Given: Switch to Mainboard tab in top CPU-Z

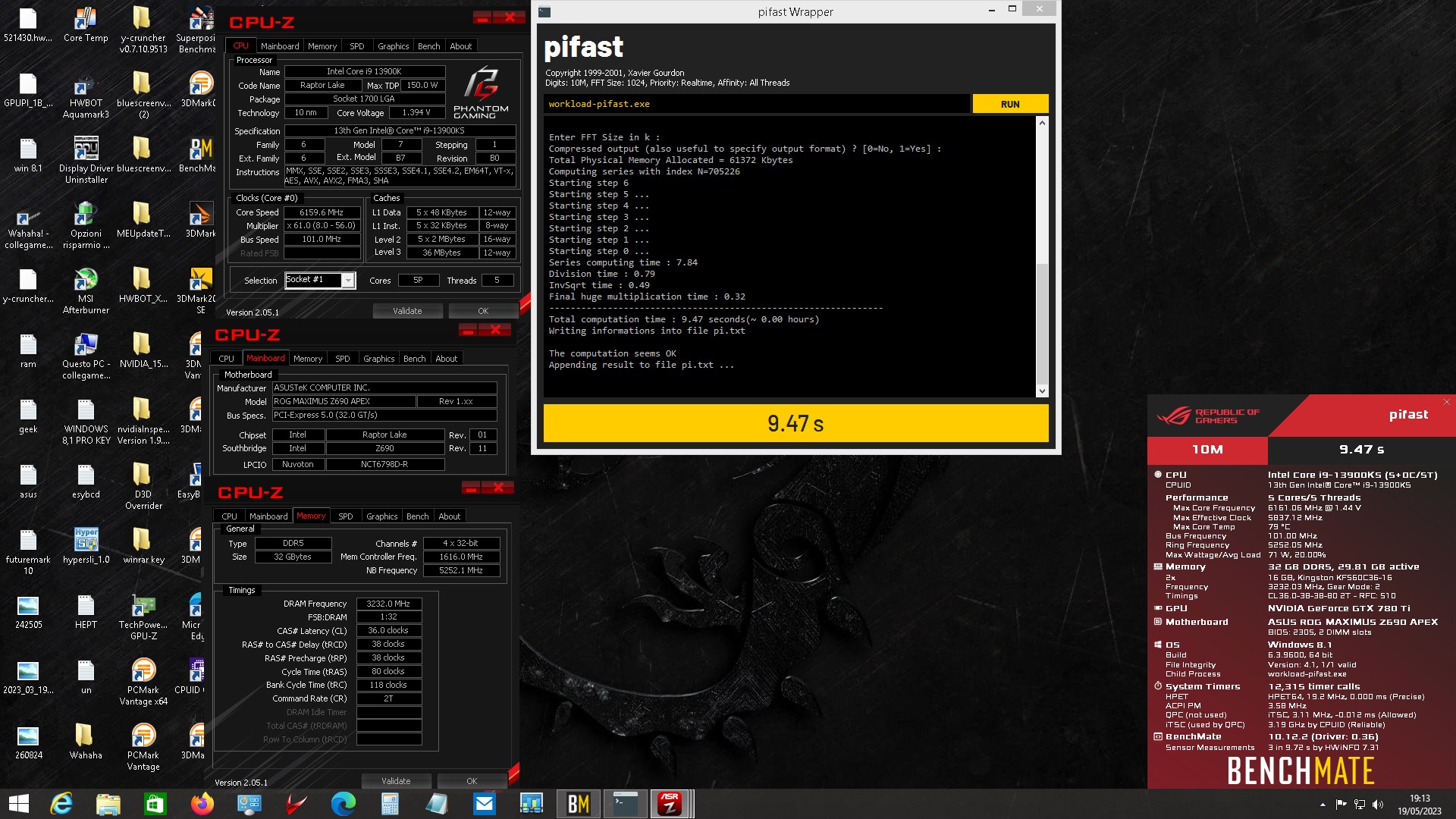Looking at the screenshot, I should (280, 46).
